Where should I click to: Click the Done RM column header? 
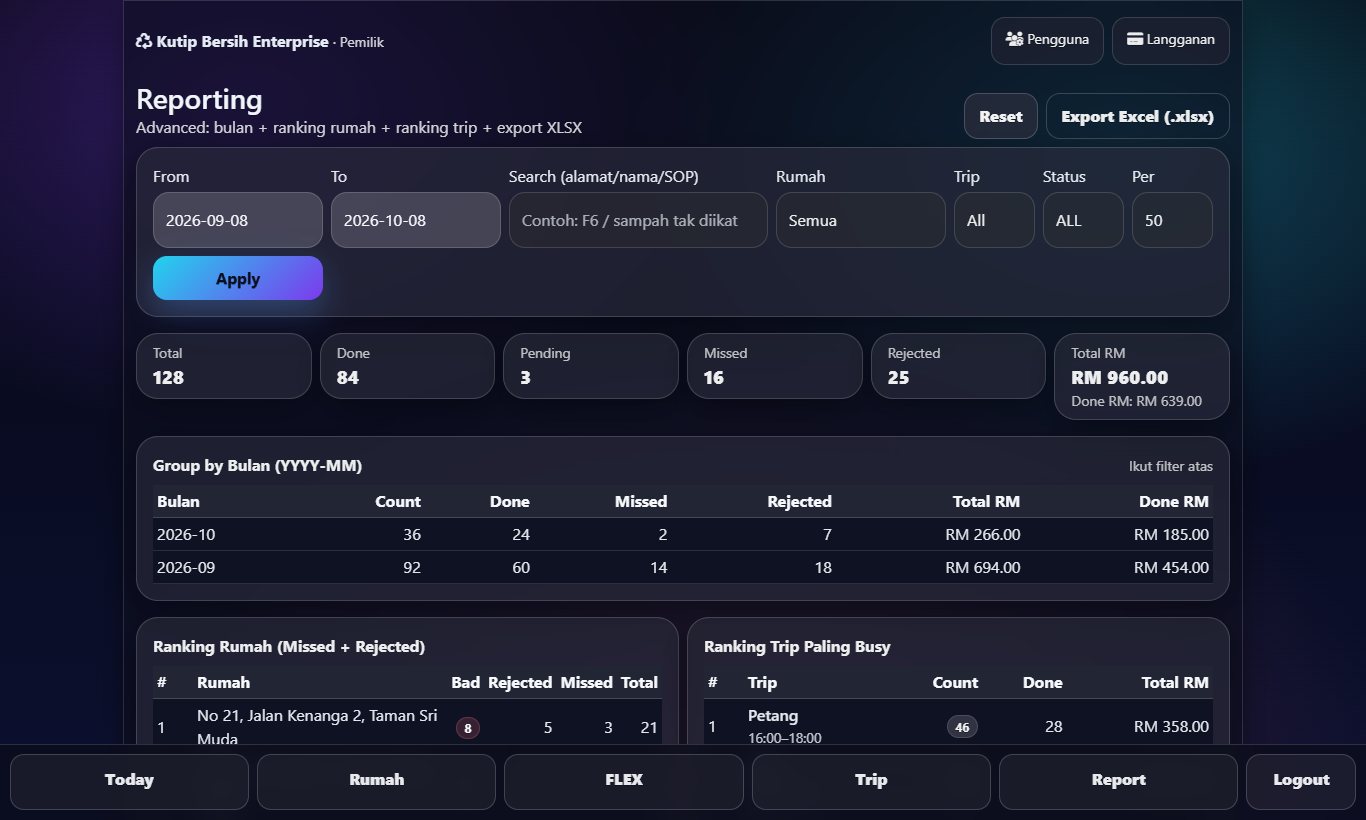pos(1174,502)
